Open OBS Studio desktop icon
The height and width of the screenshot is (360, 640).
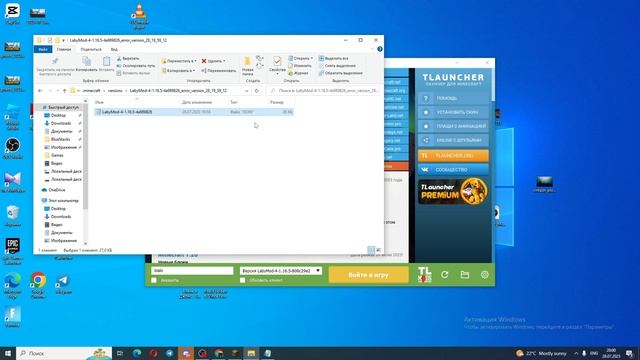tap(12, 148)
